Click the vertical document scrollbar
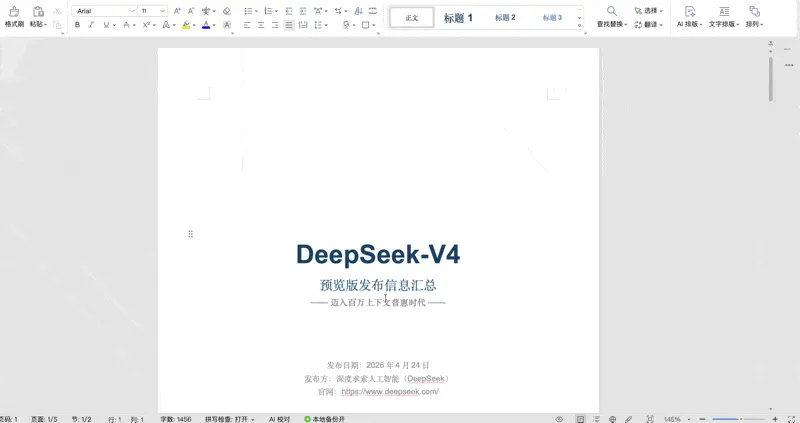 pos(770,79)
